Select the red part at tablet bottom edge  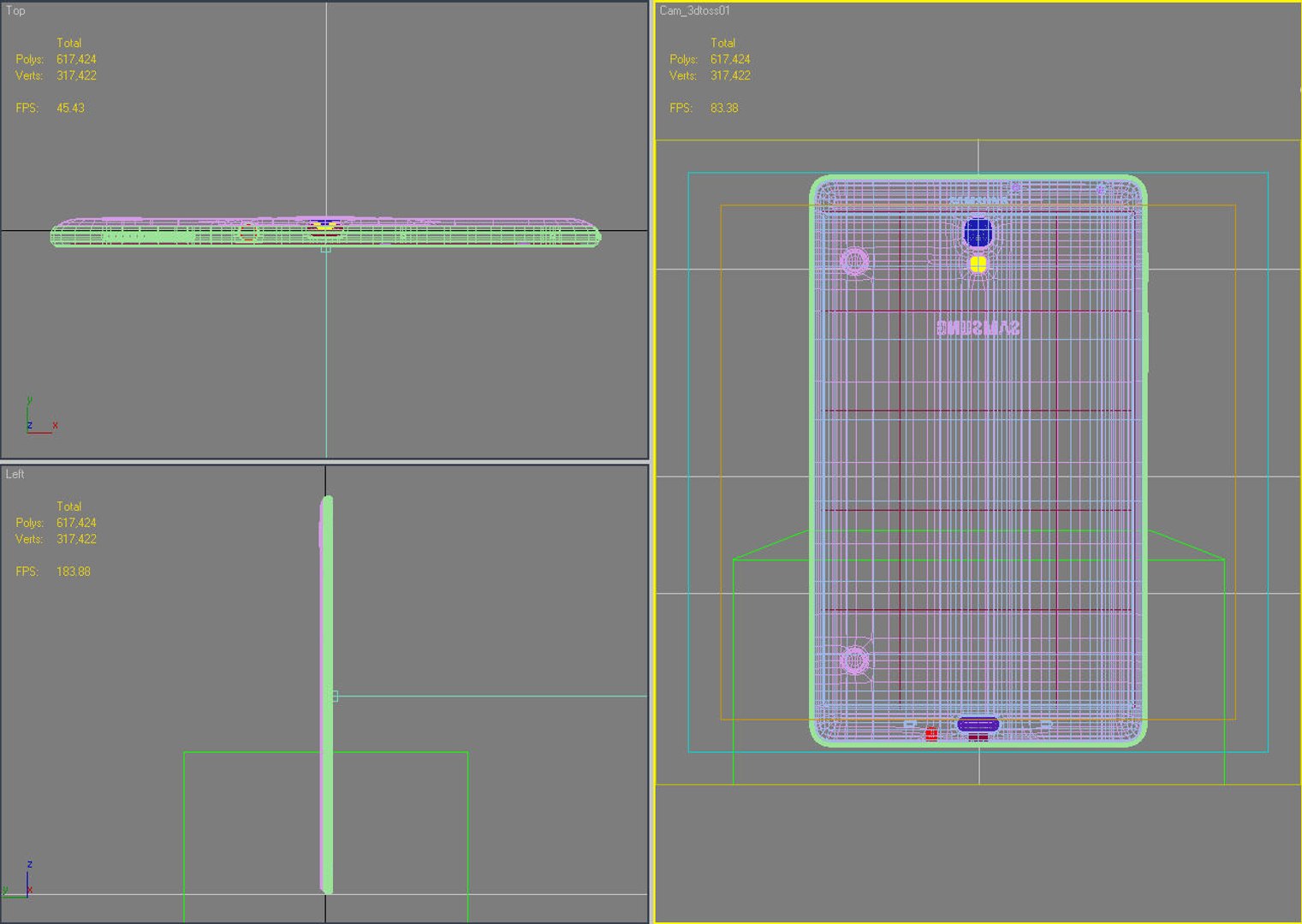[931, 734]
